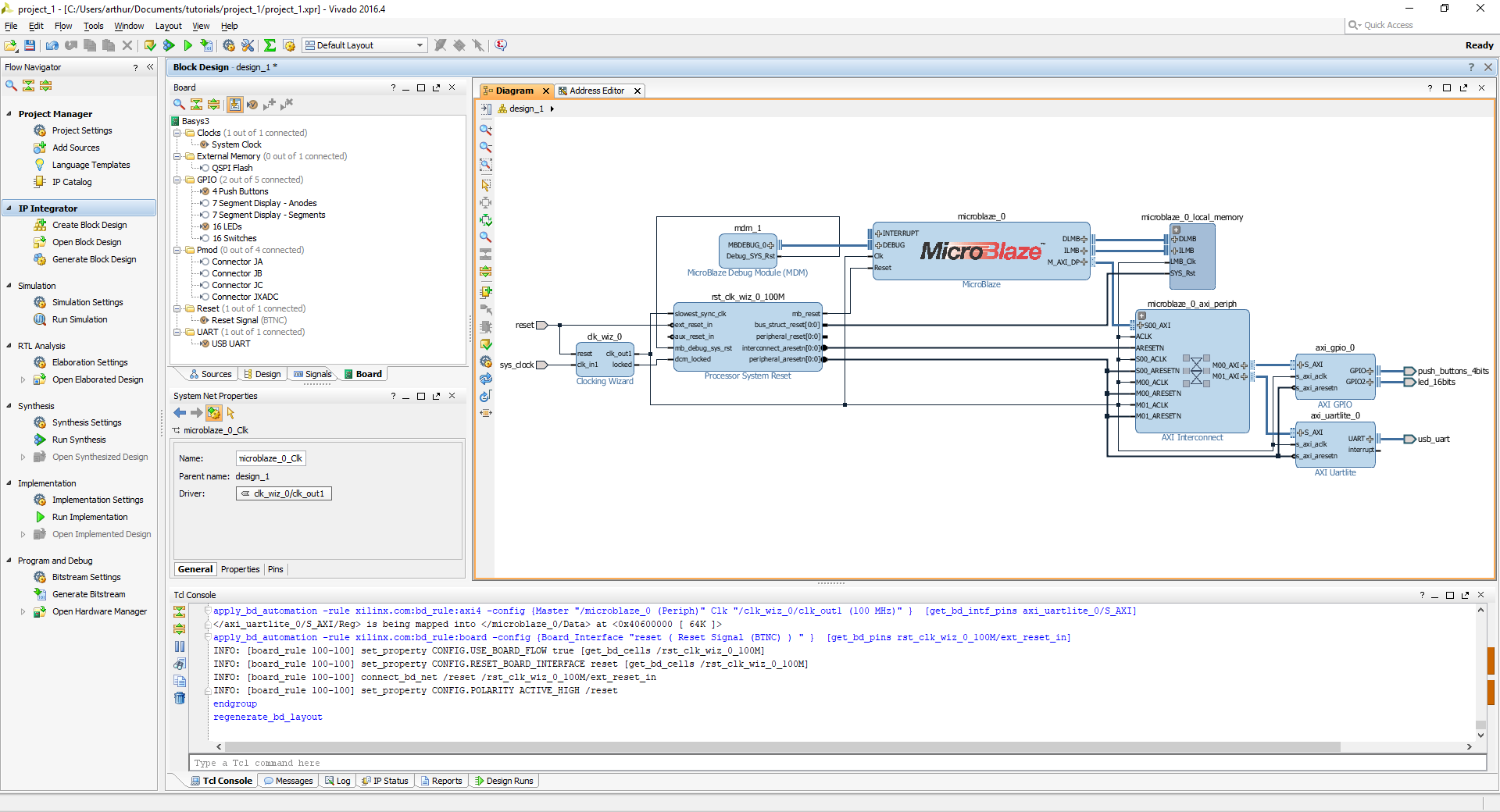The height and width of the screenshot is (812, 1500).
Task: Click the green Sigma Reports toolbar icon
Action: point(270,45)
